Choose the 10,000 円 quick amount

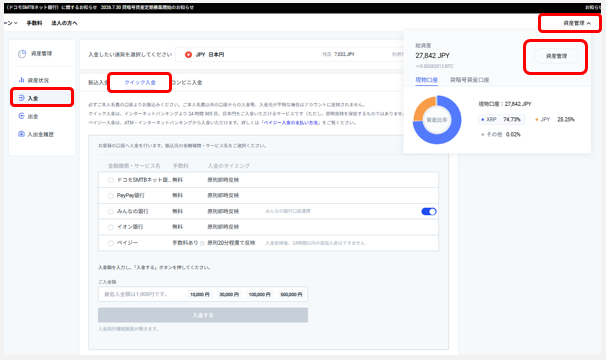tap(200, 295)
